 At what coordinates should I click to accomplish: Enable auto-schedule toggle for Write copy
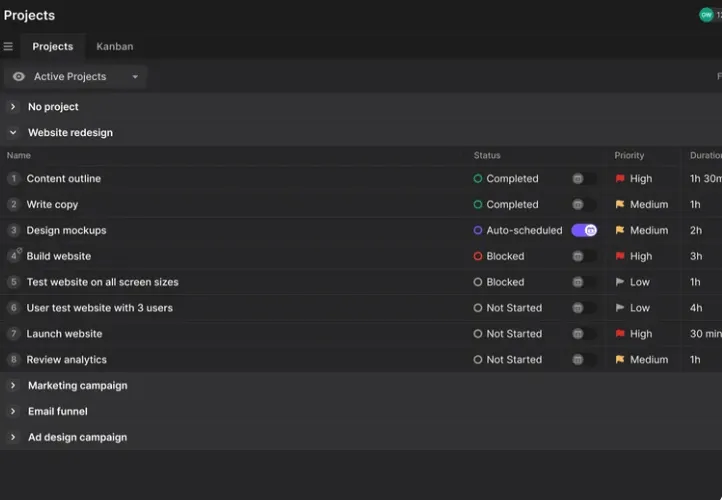584,204
